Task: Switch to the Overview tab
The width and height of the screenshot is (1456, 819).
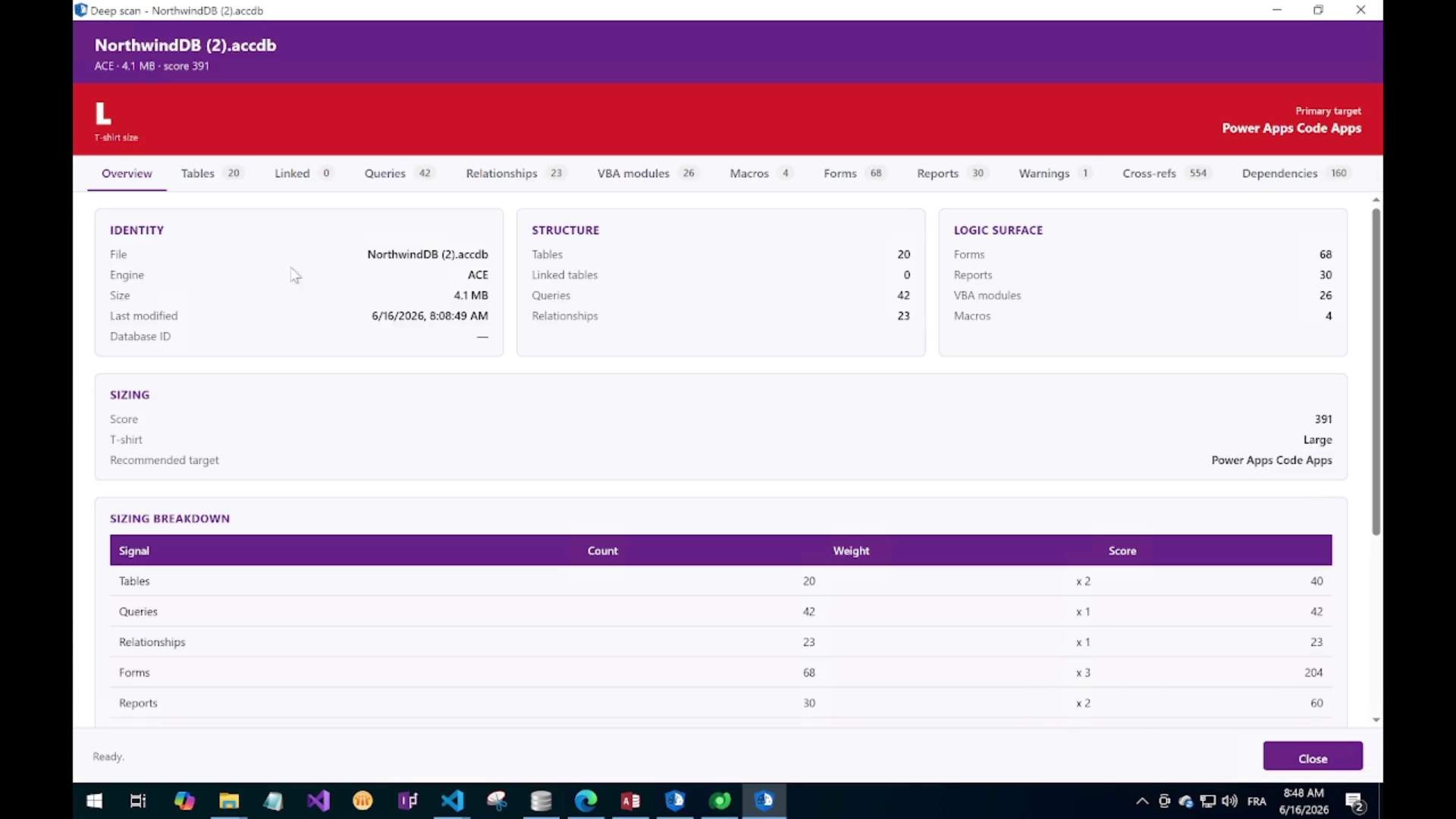Action: 127,174
